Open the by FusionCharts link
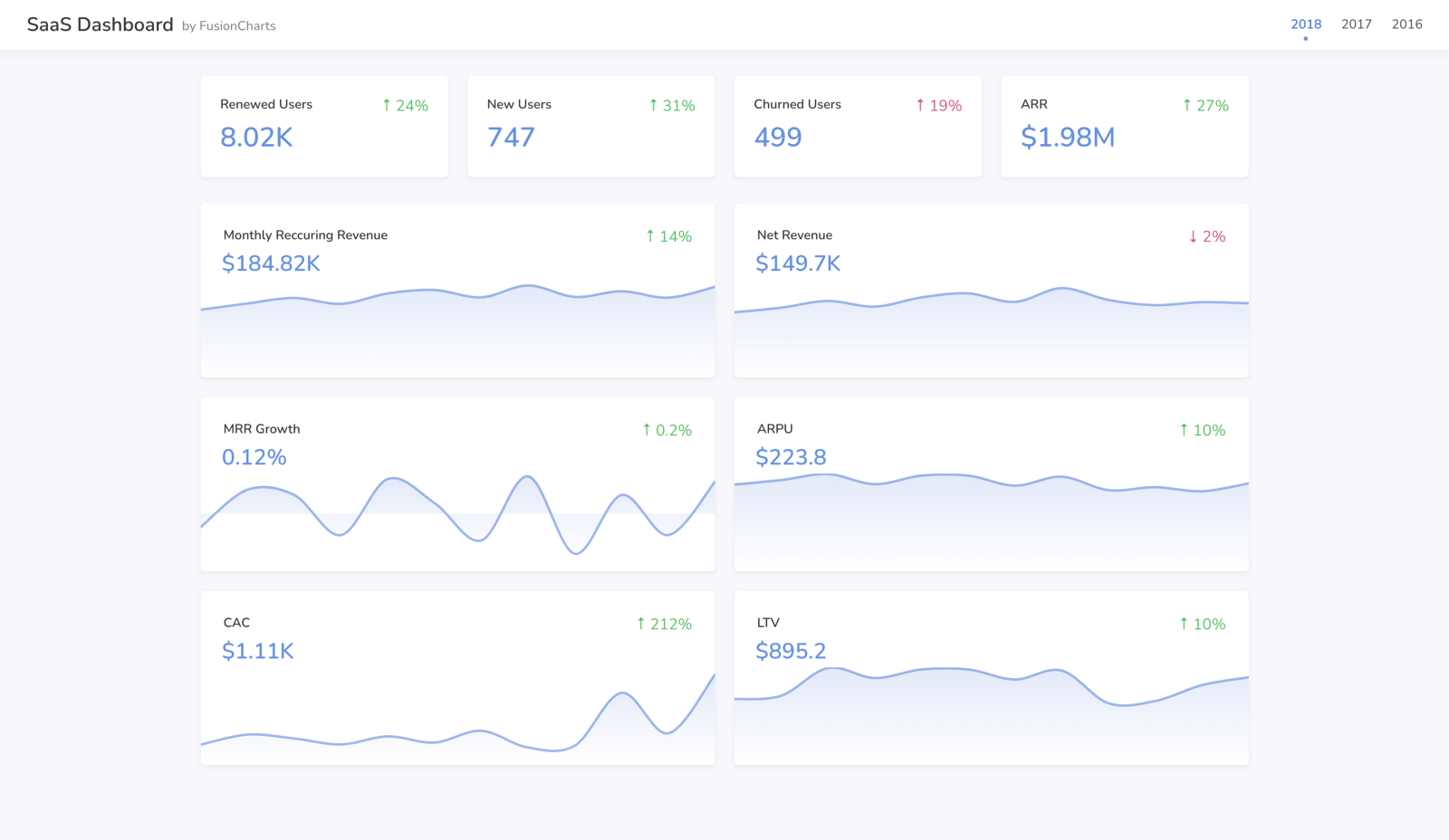 click(x=229, y=26)
